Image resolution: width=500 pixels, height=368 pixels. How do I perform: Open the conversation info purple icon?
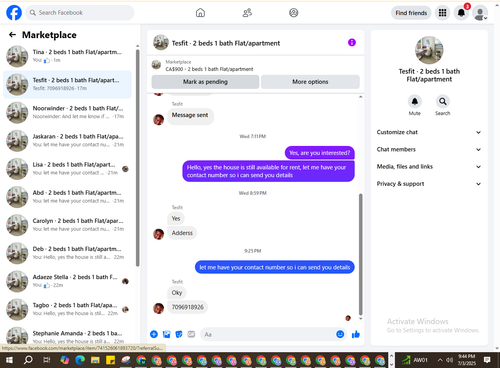[352, 42]
